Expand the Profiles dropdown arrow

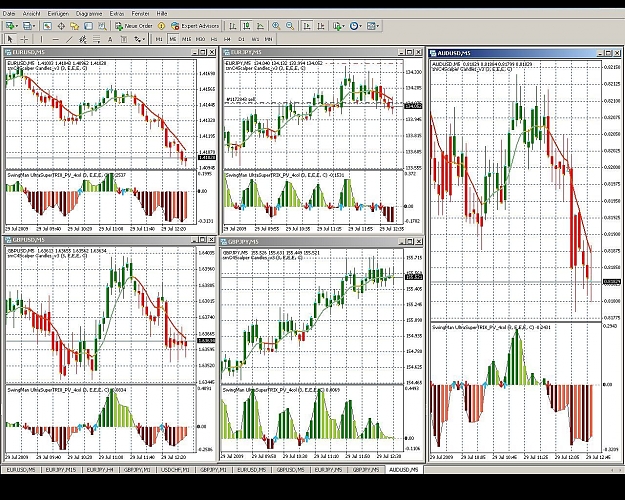point(34,26)
